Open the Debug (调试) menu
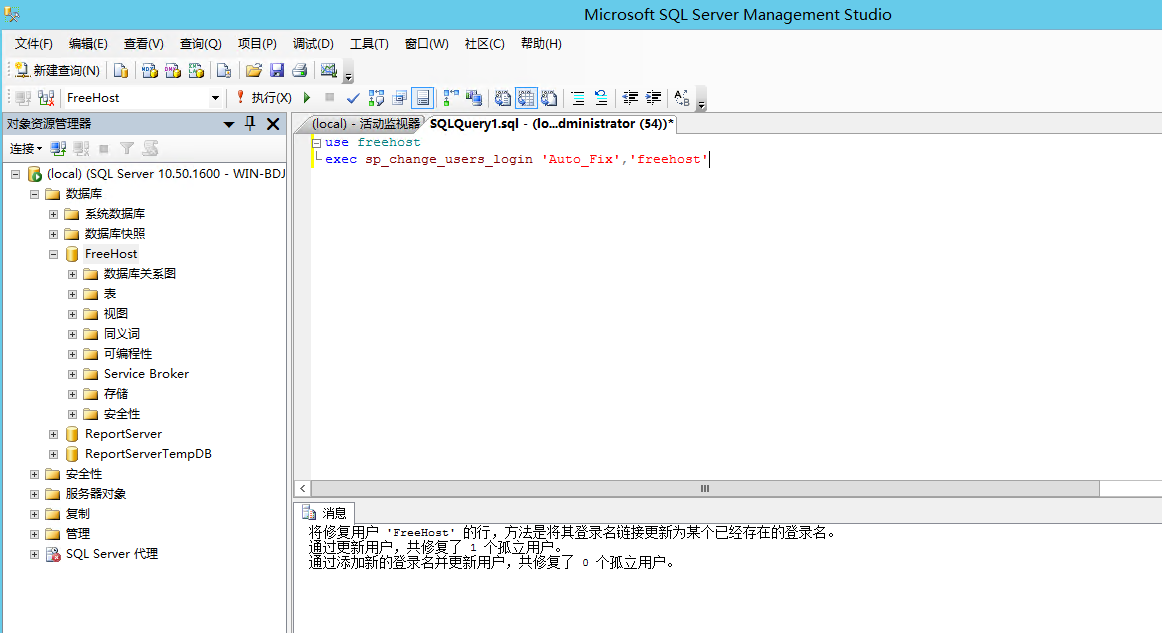 [313, 44]
